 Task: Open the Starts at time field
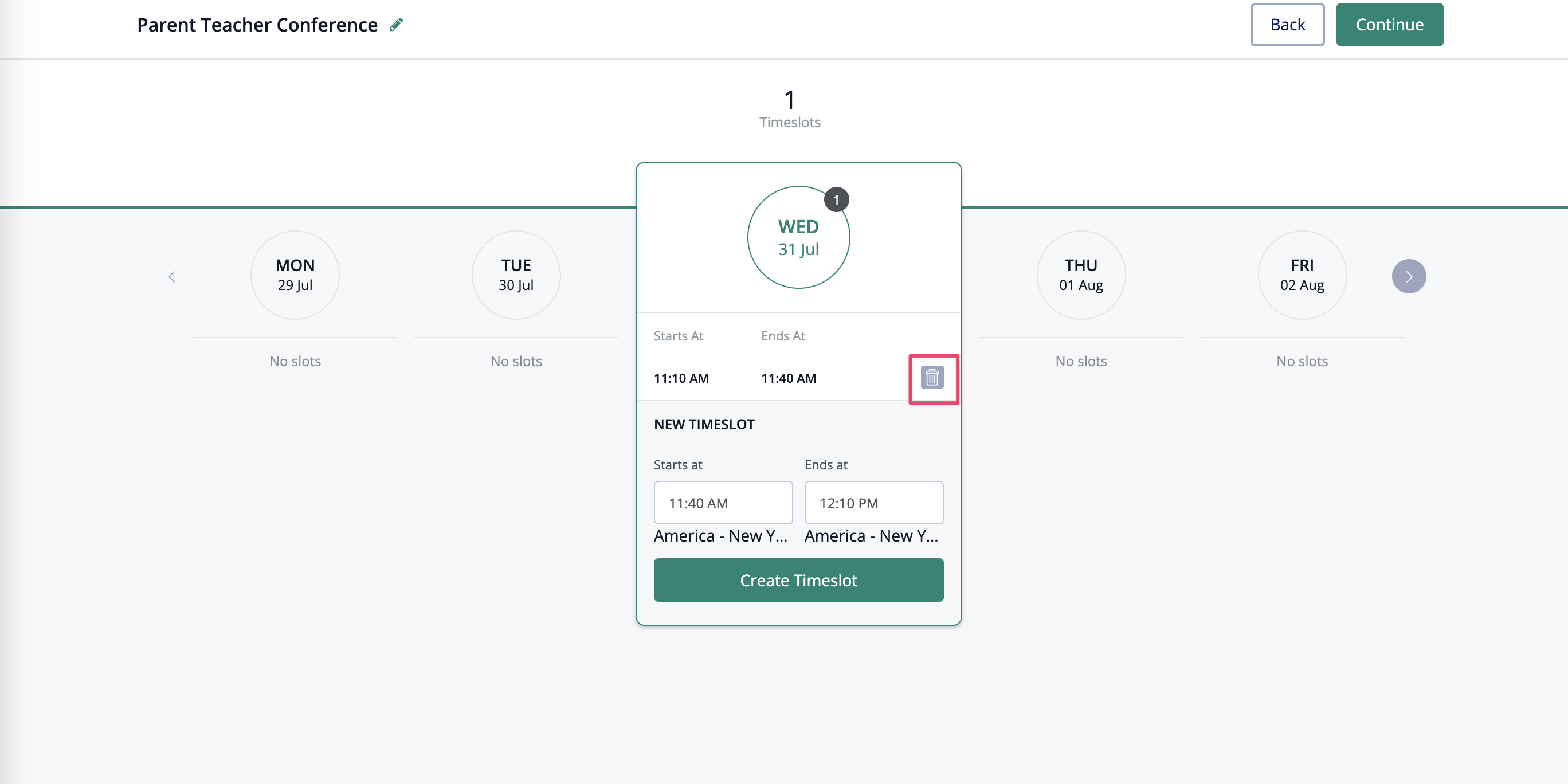point(723,503)
